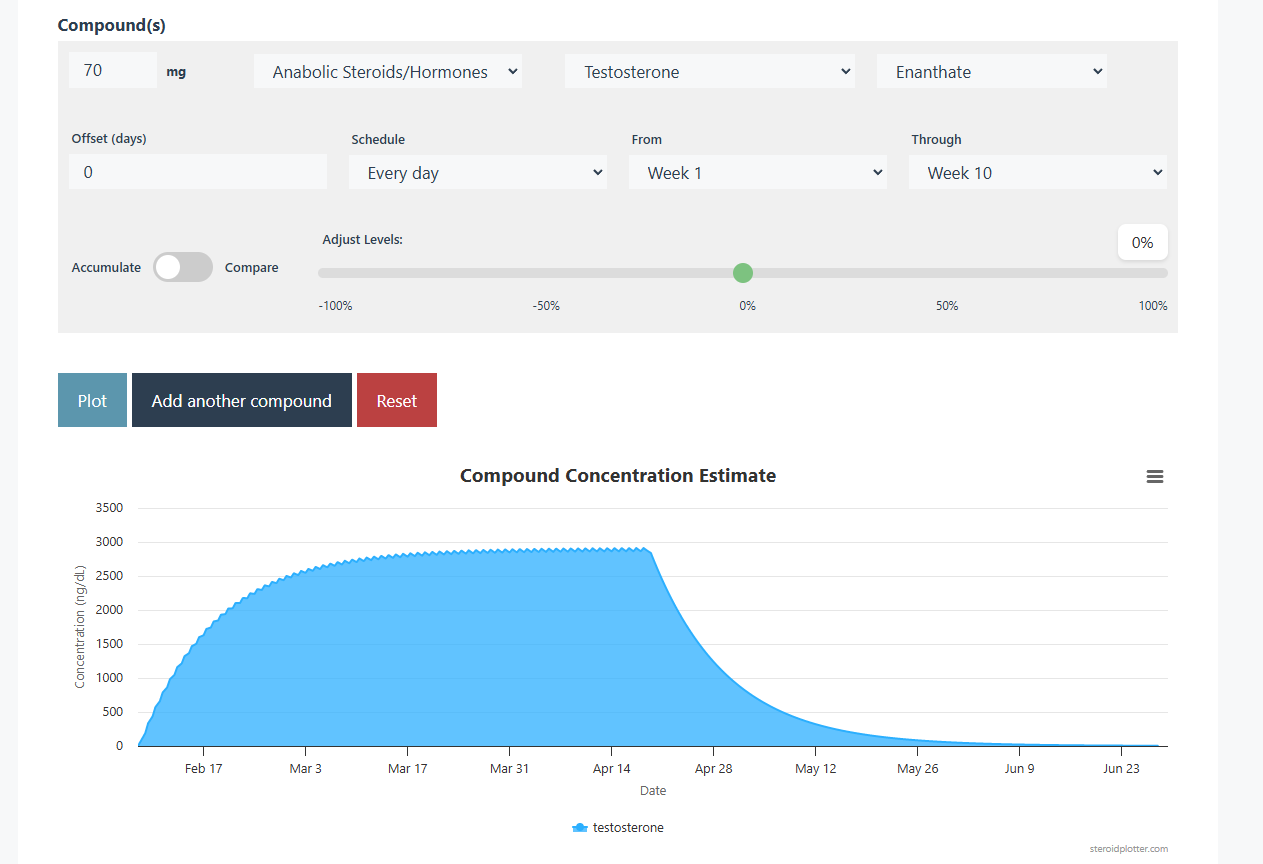Click the Compound Concentration Estimate chart title
This screenshot has height=864, width=1263.
[x=617, y=476]
